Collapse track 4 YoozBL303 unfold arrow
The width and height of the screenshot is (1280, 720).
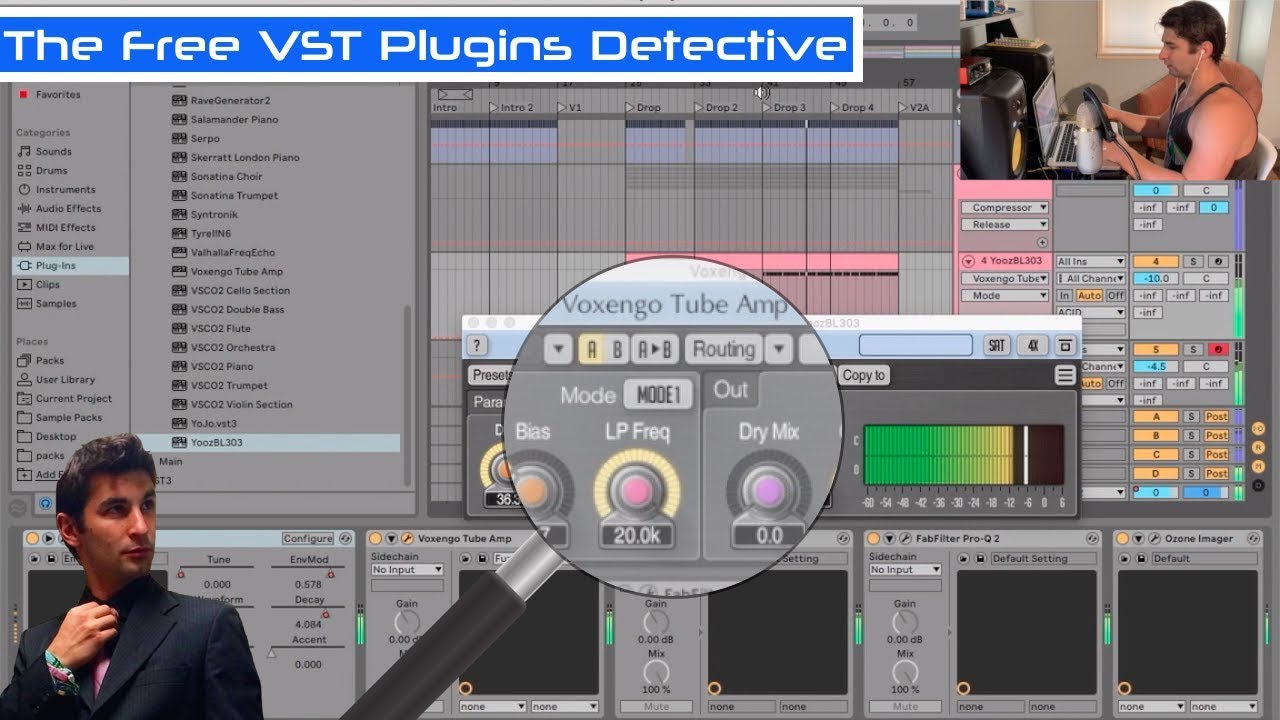pyautogui.click(x=967, y=262)
